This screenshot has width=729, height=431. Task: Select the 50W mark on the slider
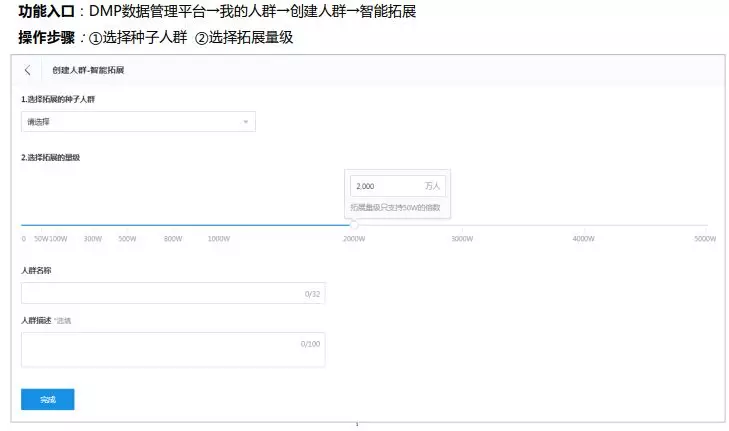click(41, 239)
